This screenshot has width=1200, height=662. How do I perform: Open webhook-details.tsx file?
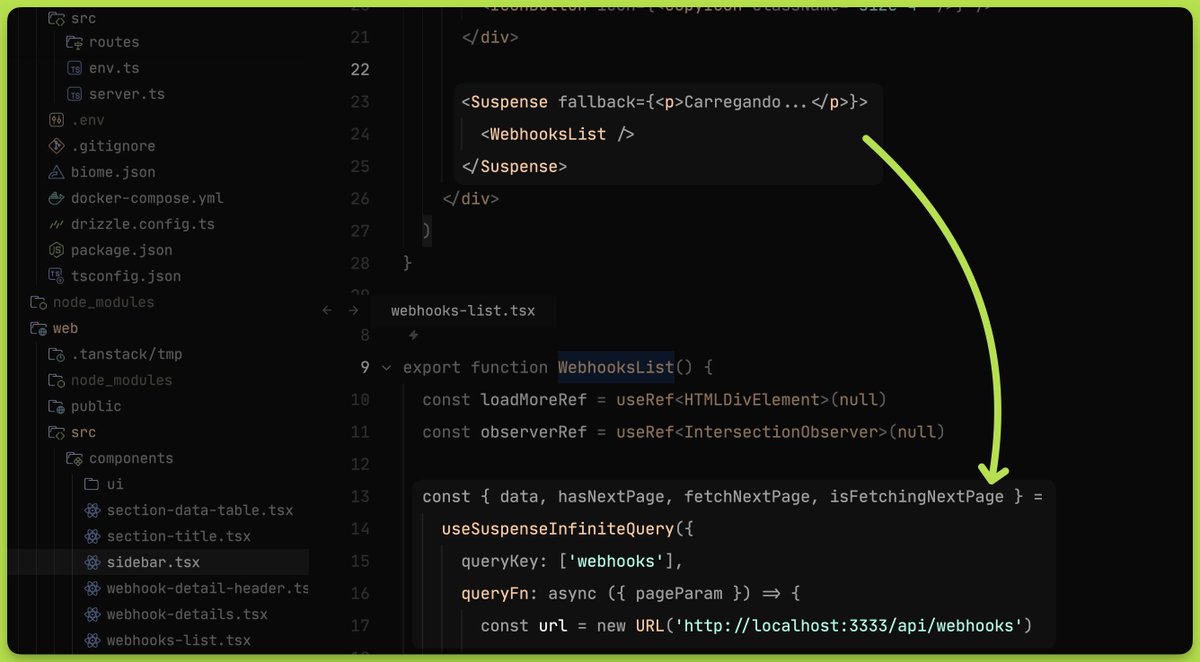pyautogui.click(x=187, y=614)
